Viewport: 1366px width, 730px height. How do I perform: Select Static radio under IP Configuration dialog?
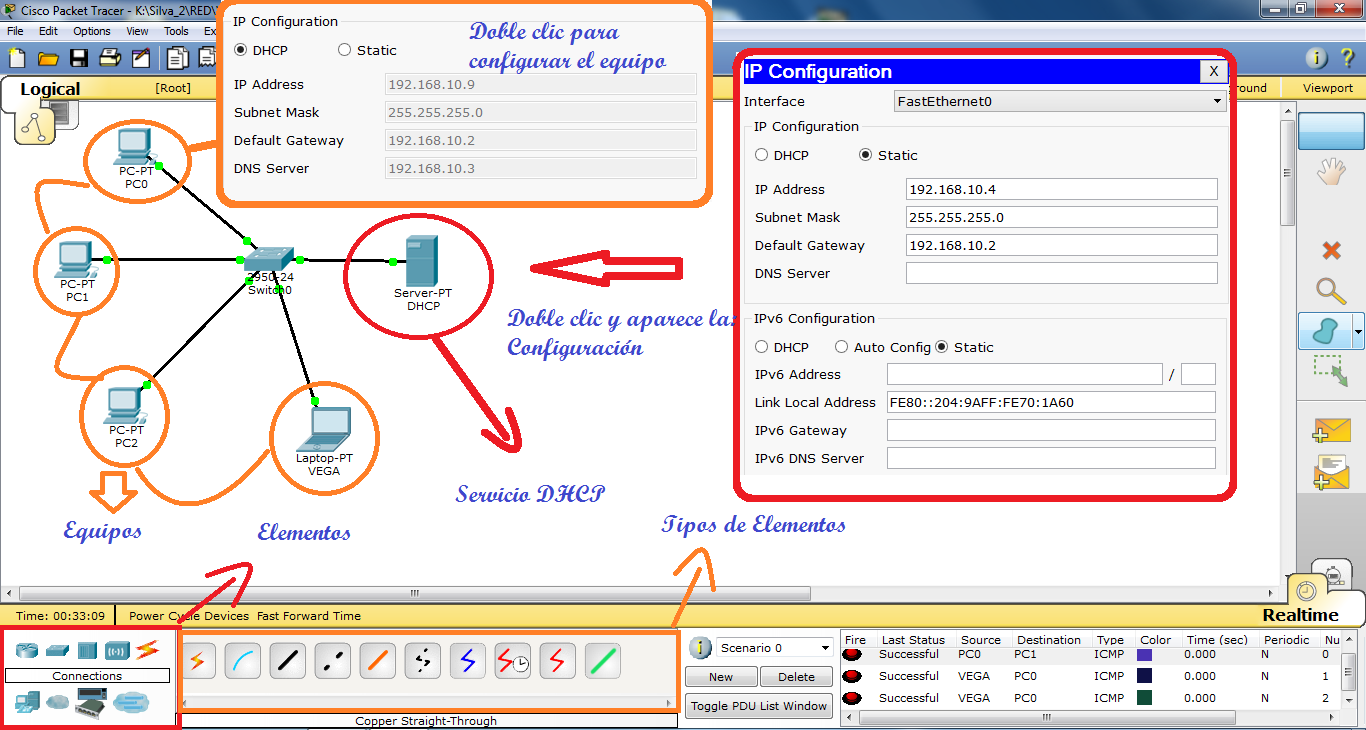click(866, 155)
